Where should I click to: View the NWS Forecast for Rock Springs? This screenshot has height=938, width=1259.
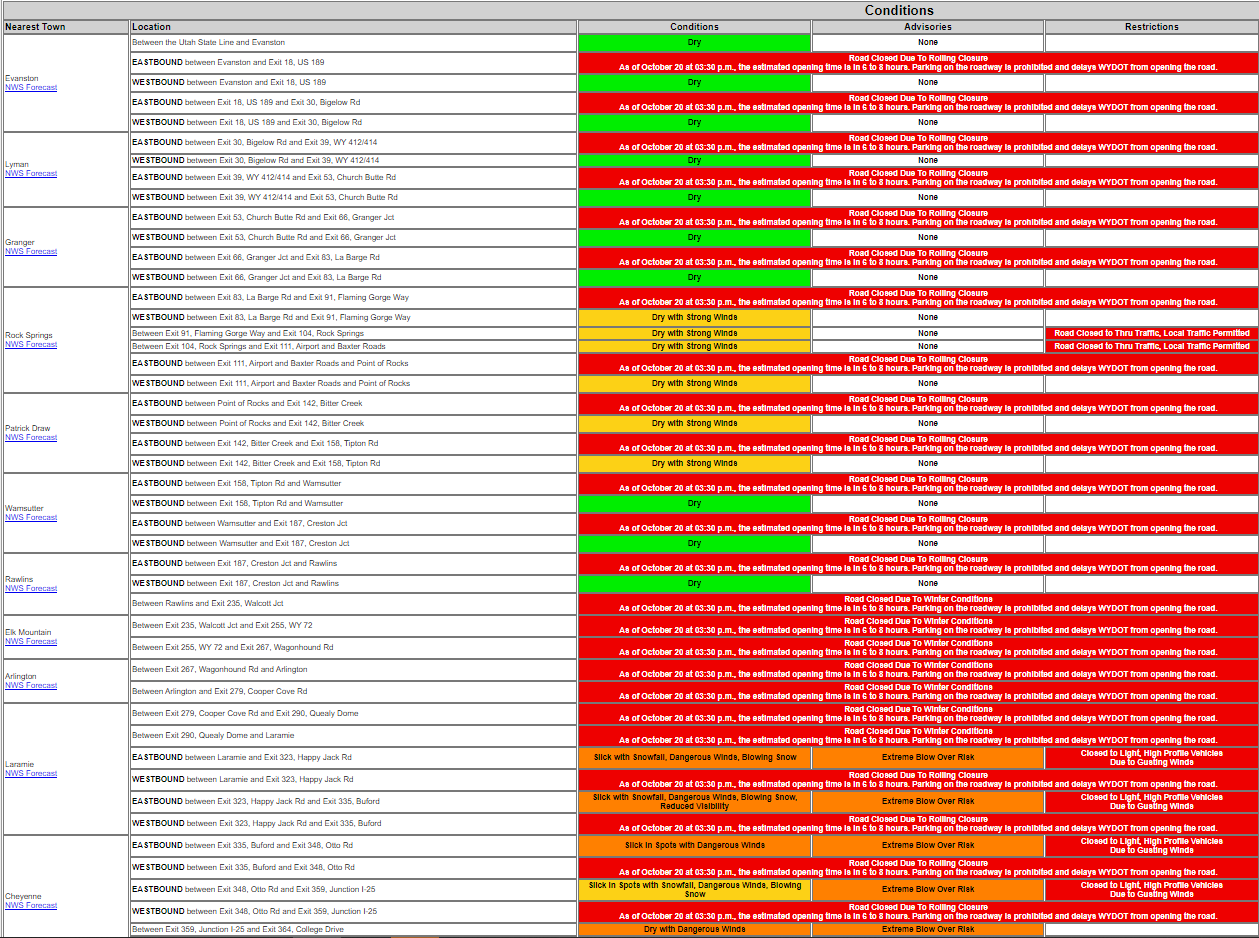tap(31, 345)
